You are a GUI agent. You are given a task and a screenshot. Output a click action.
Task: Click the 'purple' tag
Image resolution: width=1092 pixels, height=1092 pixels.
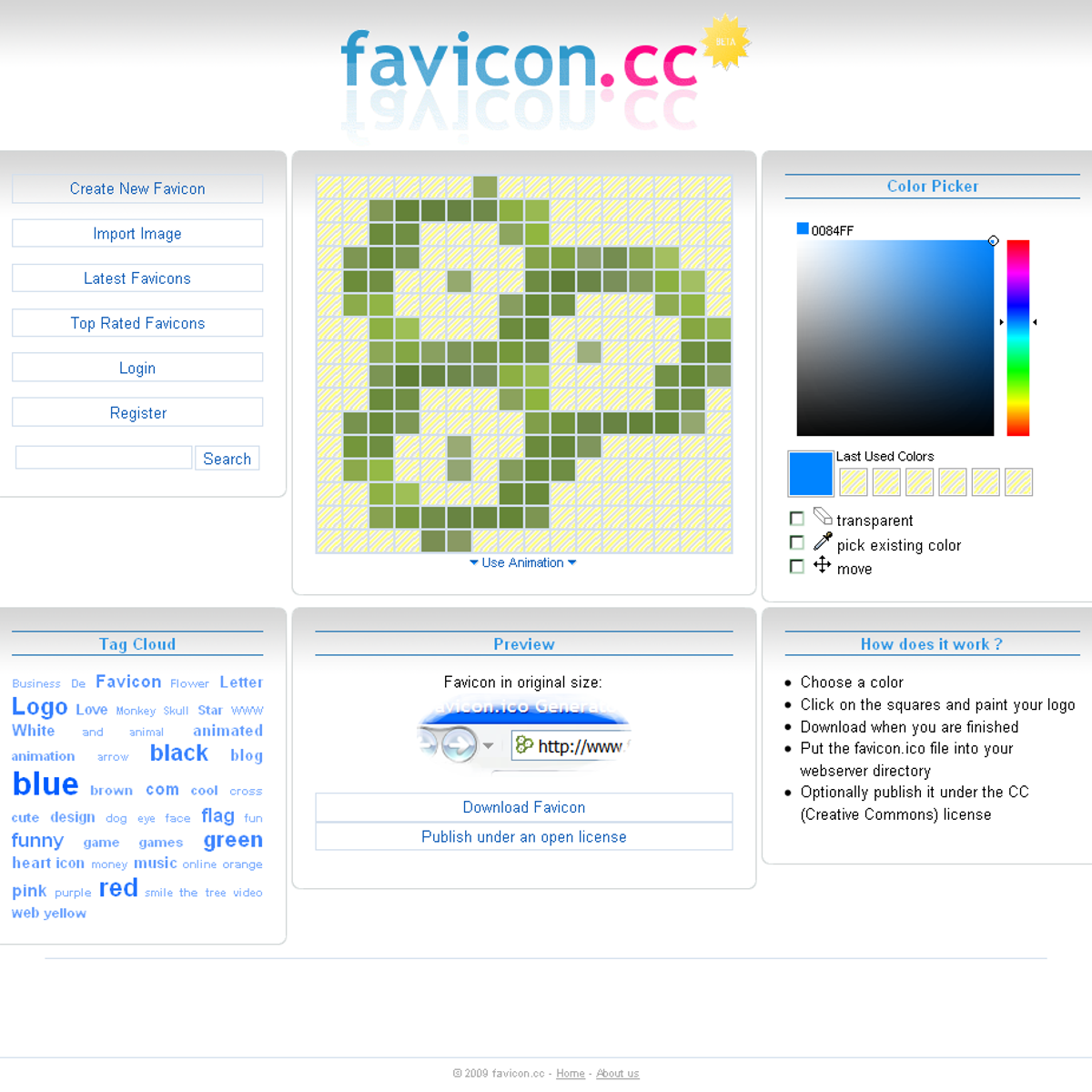73,894
